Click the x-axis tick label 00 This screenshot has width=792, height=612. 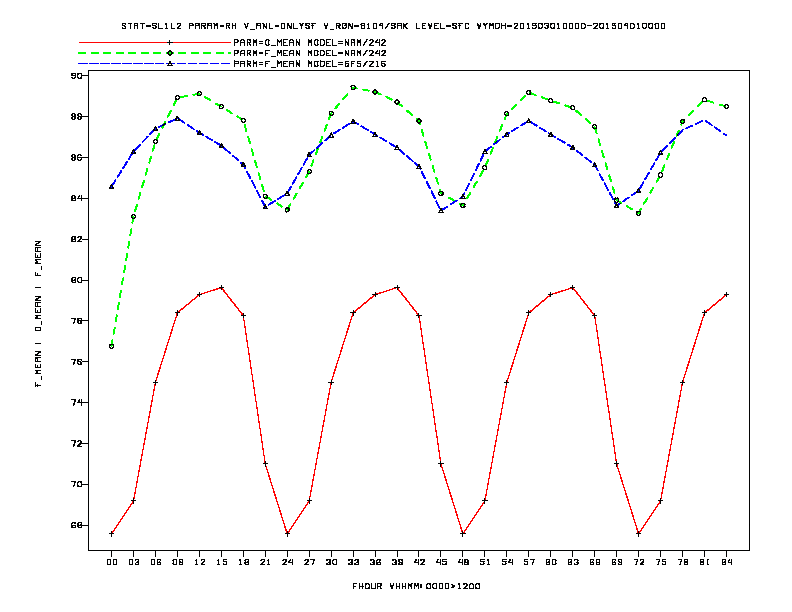112,562
